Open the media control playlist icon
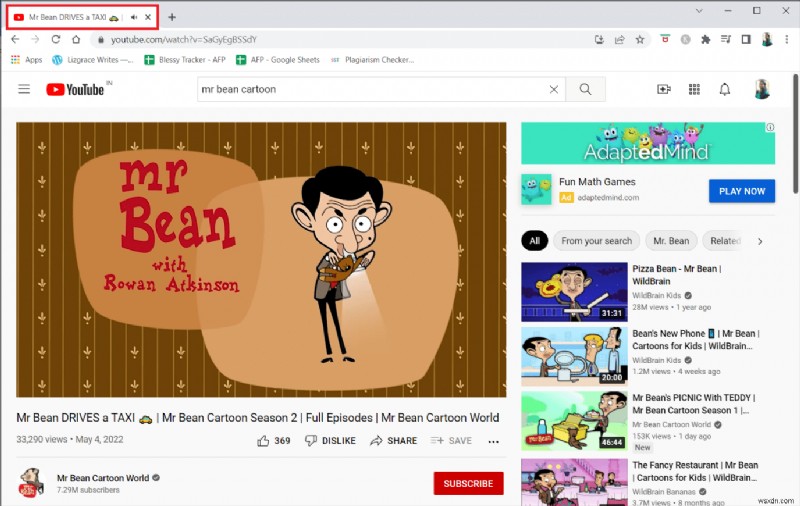Image resolution: width=800 pixels, height=506 pixels. pyautogui.click(x=726, y=39)
